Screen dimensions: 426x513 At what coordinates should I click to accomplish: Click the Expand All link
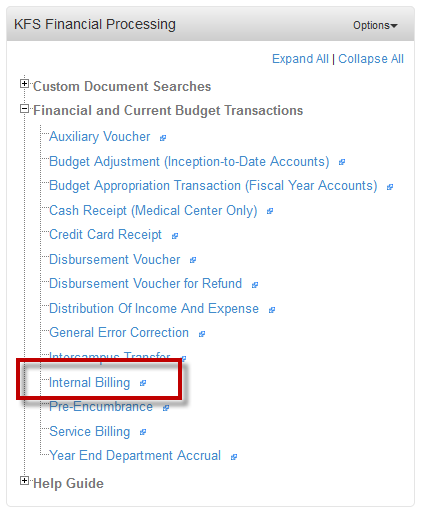[x=300, y=59]
